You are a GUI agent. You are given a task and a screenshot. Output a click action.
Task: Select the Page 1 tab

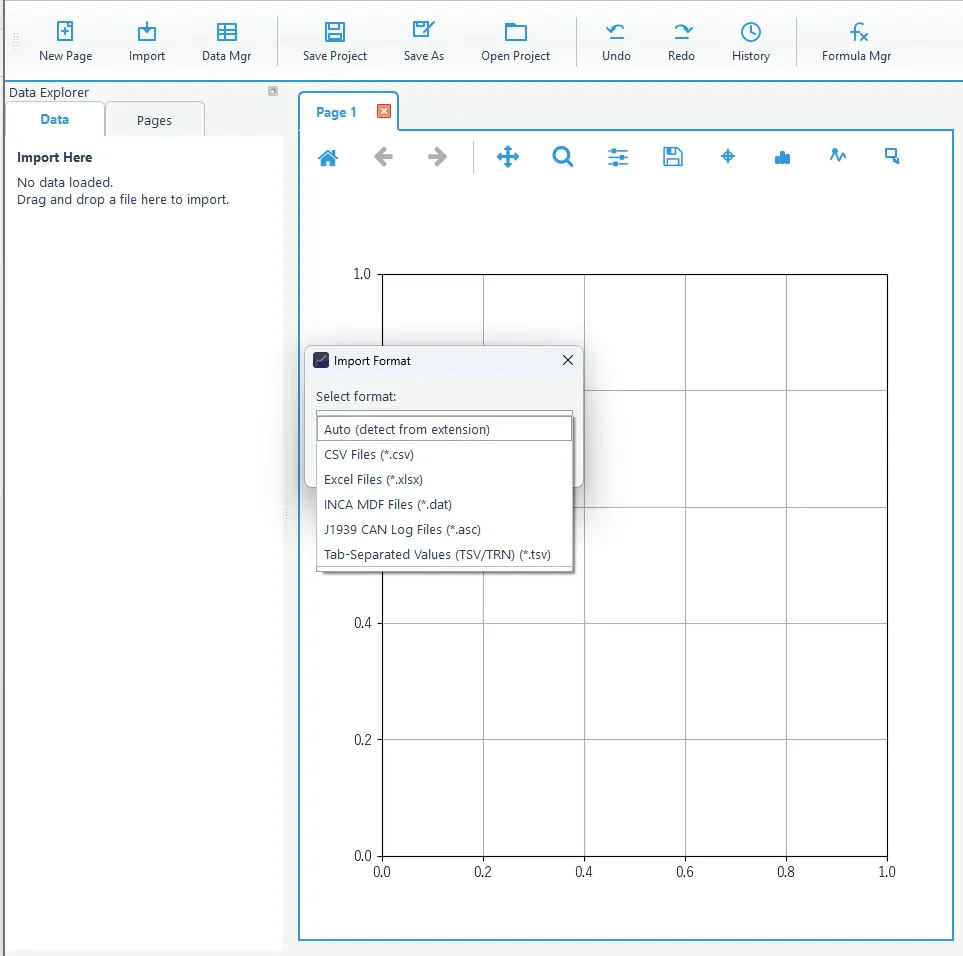click(x=336, y=112)
